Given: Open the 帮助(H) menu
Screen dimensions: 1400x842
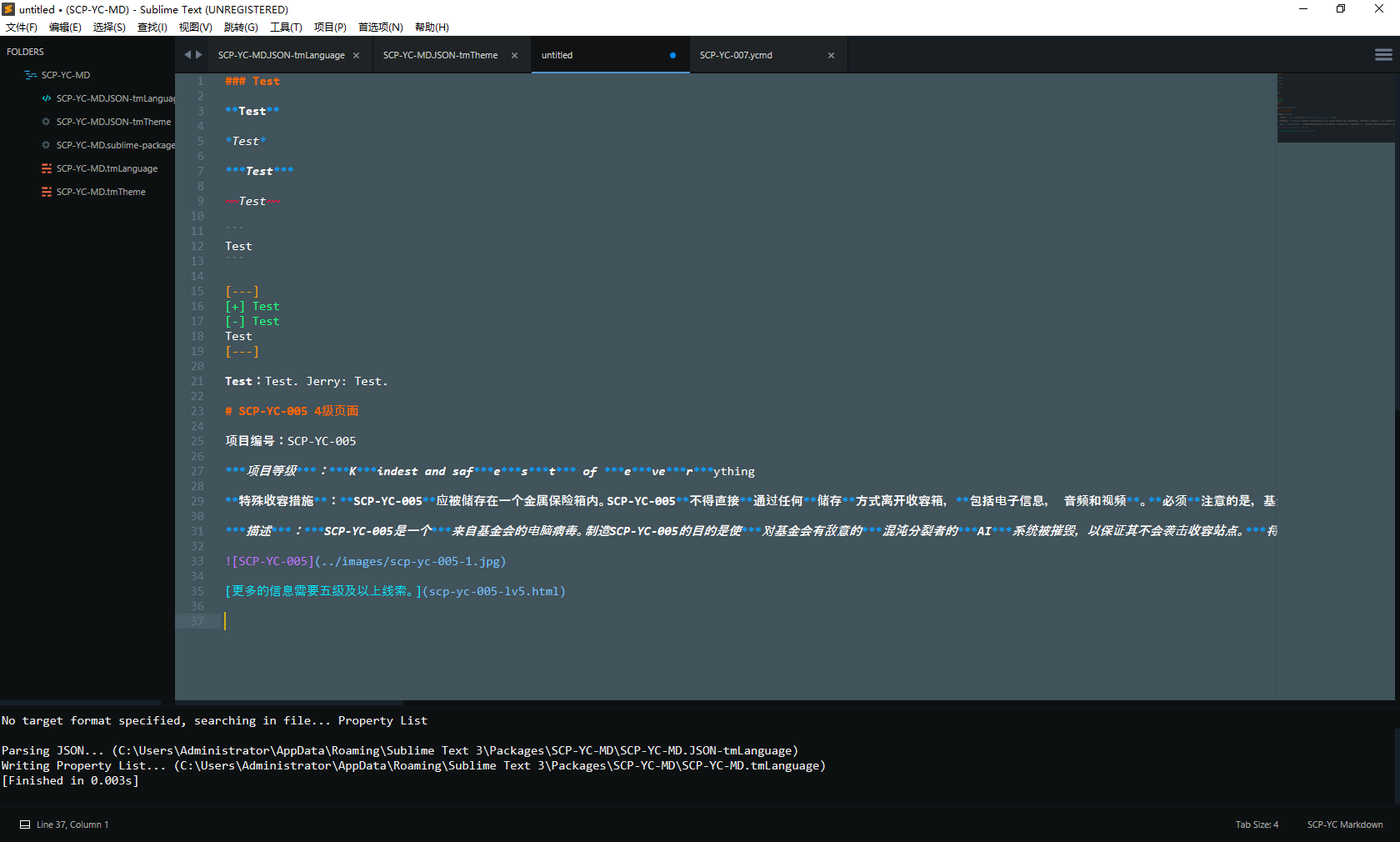Looking at the screenshot, I should (x=432, y=28).
